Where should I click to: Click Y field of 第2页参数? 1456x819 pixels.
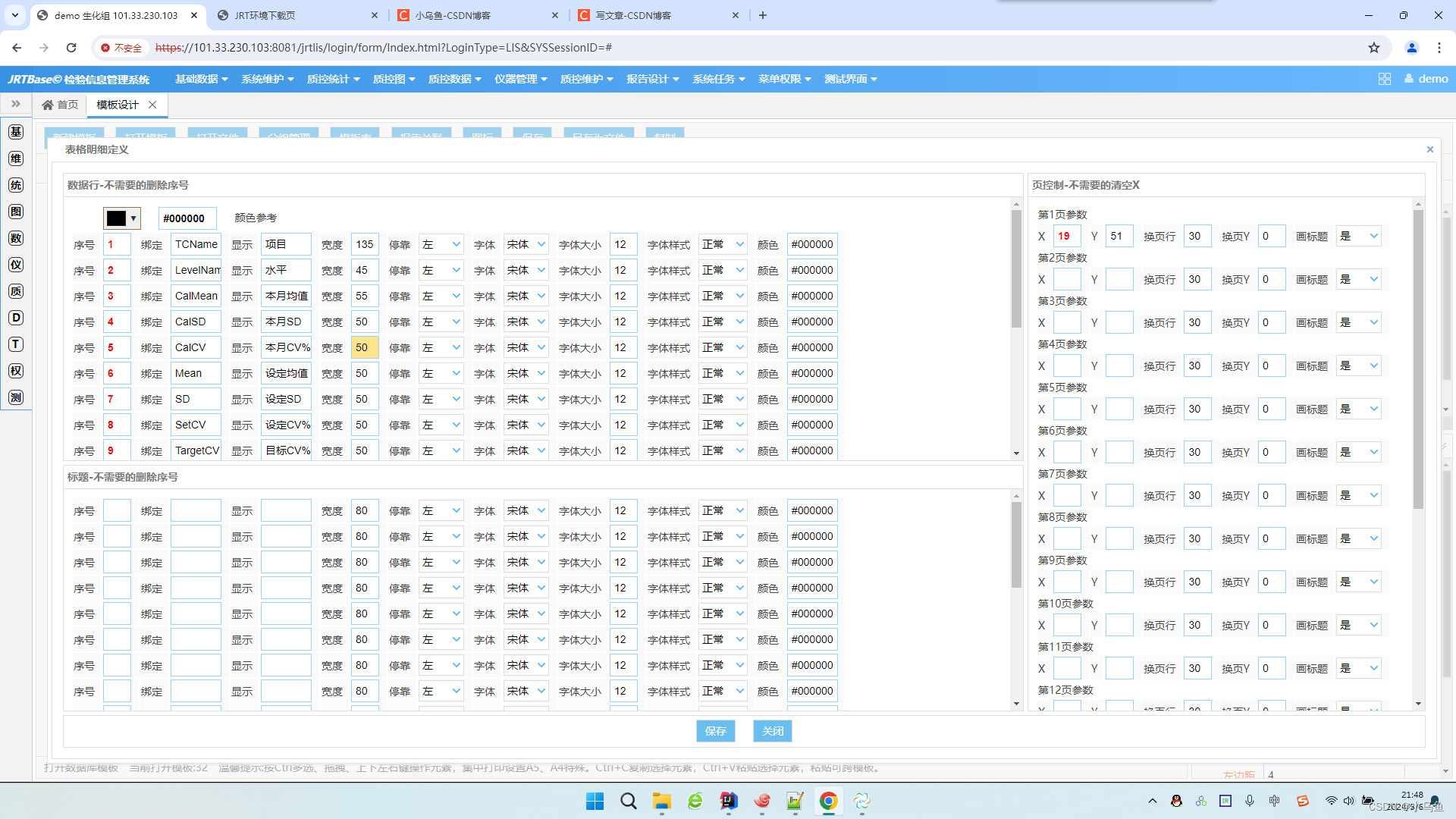point(1119,279)
